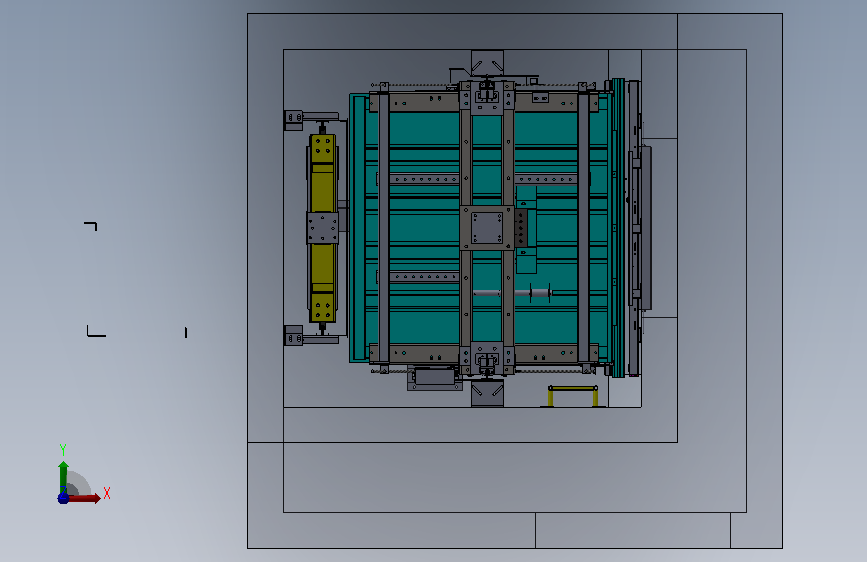Viewport: 867px width, 562px height.
Task: Click the red X axis arrow of the triad
Action: 85,498
